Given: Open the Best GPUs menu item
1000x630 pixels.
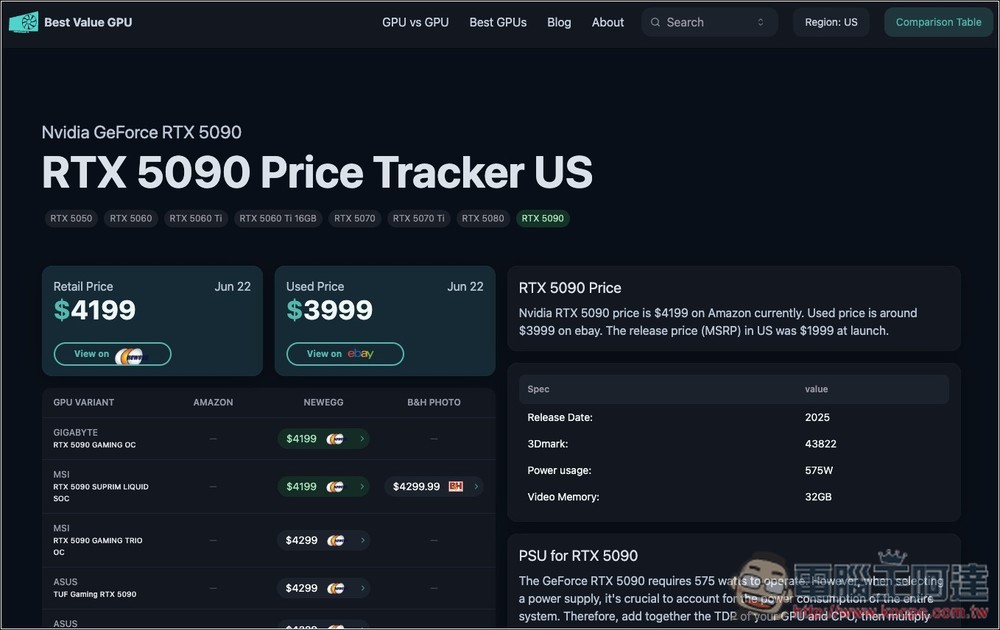Looking at the screenshot, I should click(498, 22).
